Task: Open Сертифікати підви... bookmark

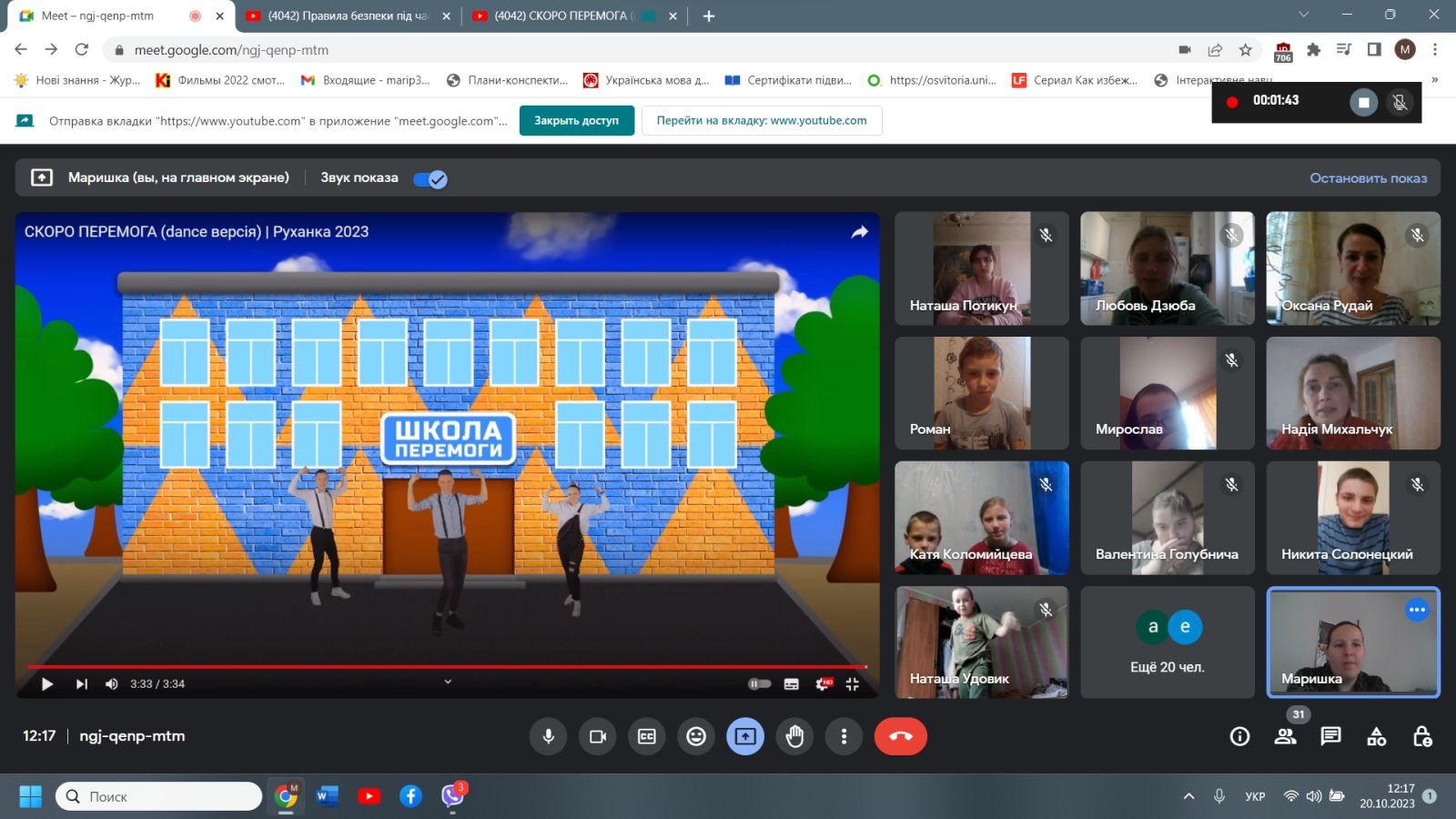Action: click(x=788, y=80)
